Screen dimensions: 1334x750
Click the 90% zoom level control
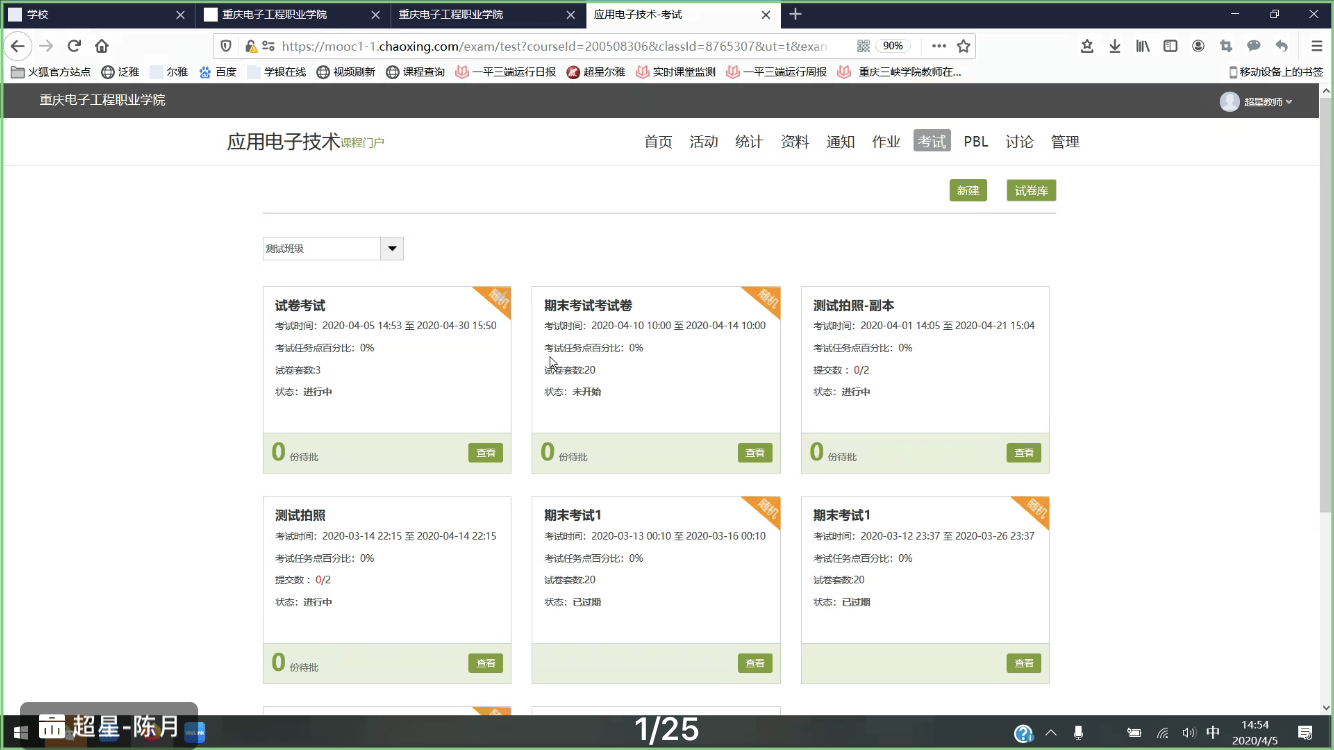pos(893,45)
